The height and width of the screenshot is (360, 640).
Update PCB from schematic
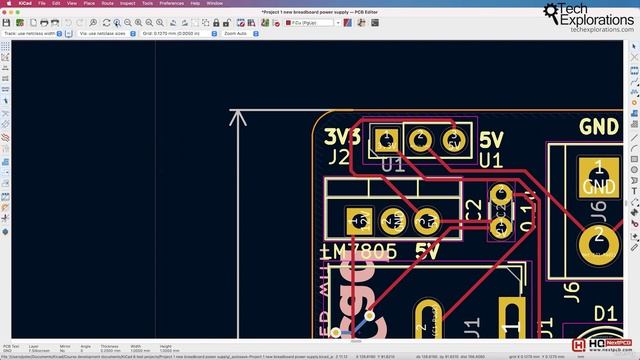(265, 23)
